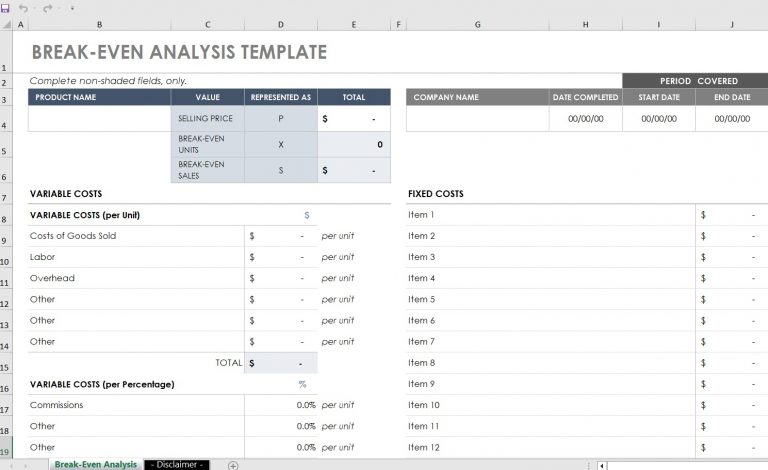The image size is (768, 470).
Task: Click the Break-Even Units value 0
Action: 354,144
